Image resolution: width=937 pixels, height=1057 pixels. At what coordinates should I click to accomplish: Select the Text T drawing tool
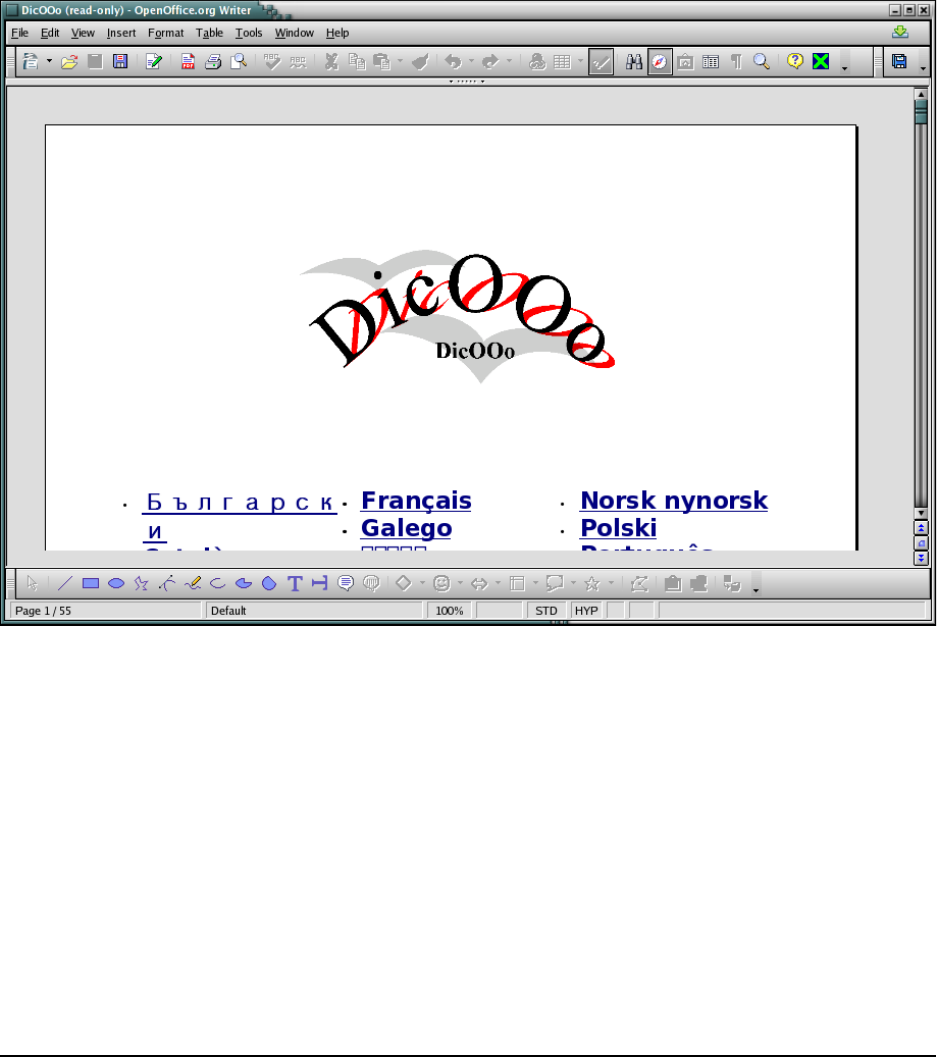click(295, 584)
